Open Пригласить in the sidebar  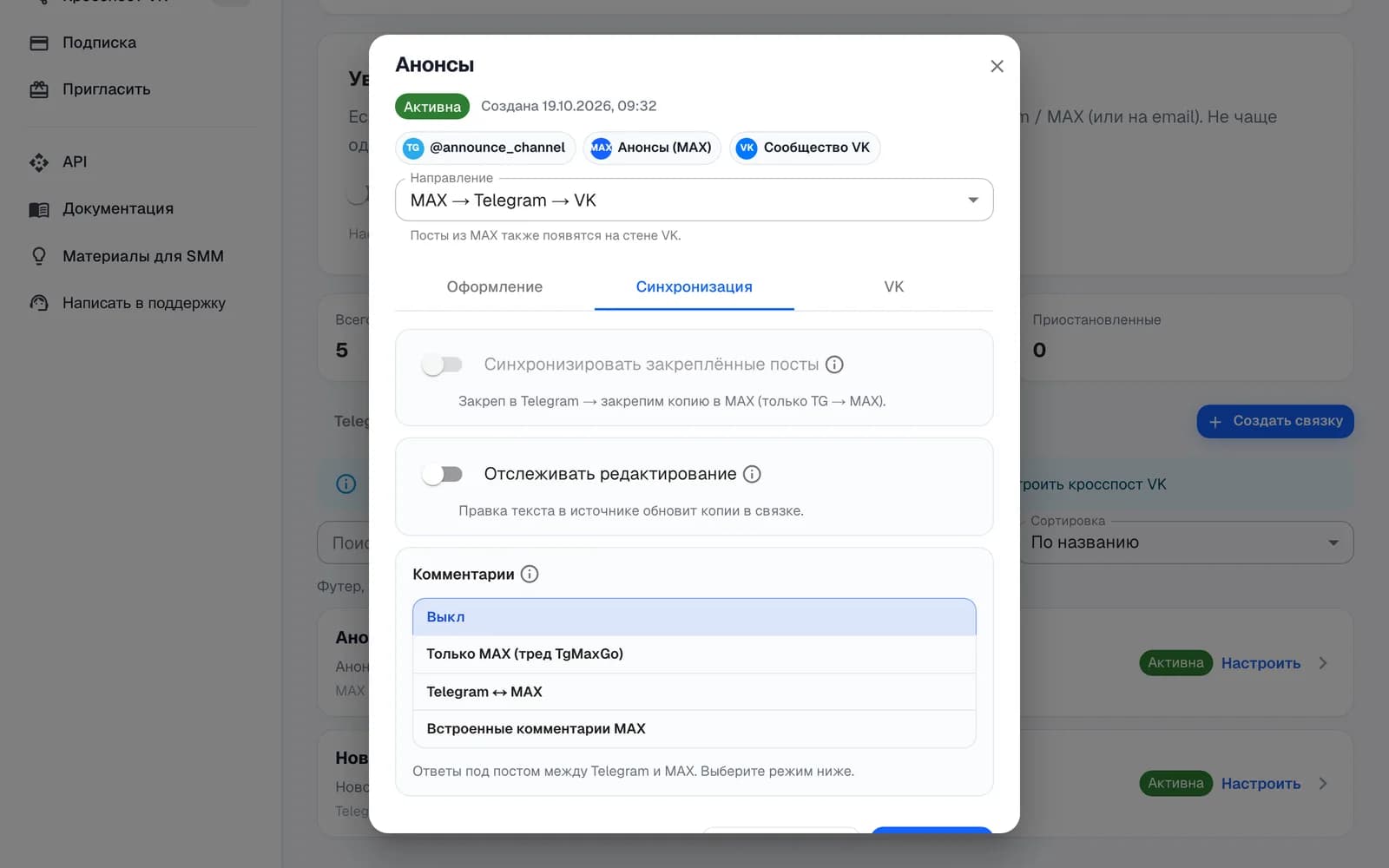(x=106, y=89)
